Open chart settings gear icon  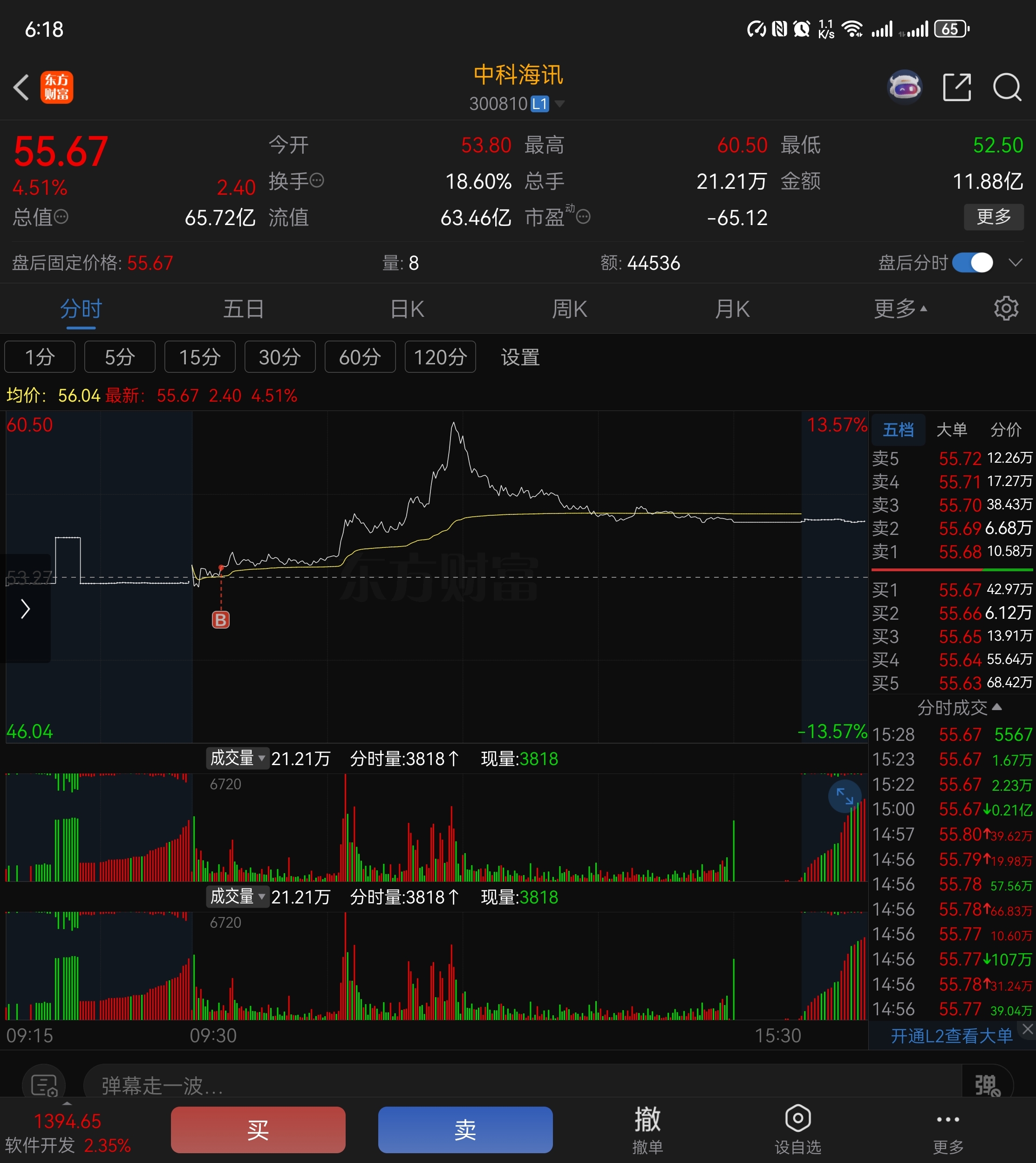point(1006,308)
